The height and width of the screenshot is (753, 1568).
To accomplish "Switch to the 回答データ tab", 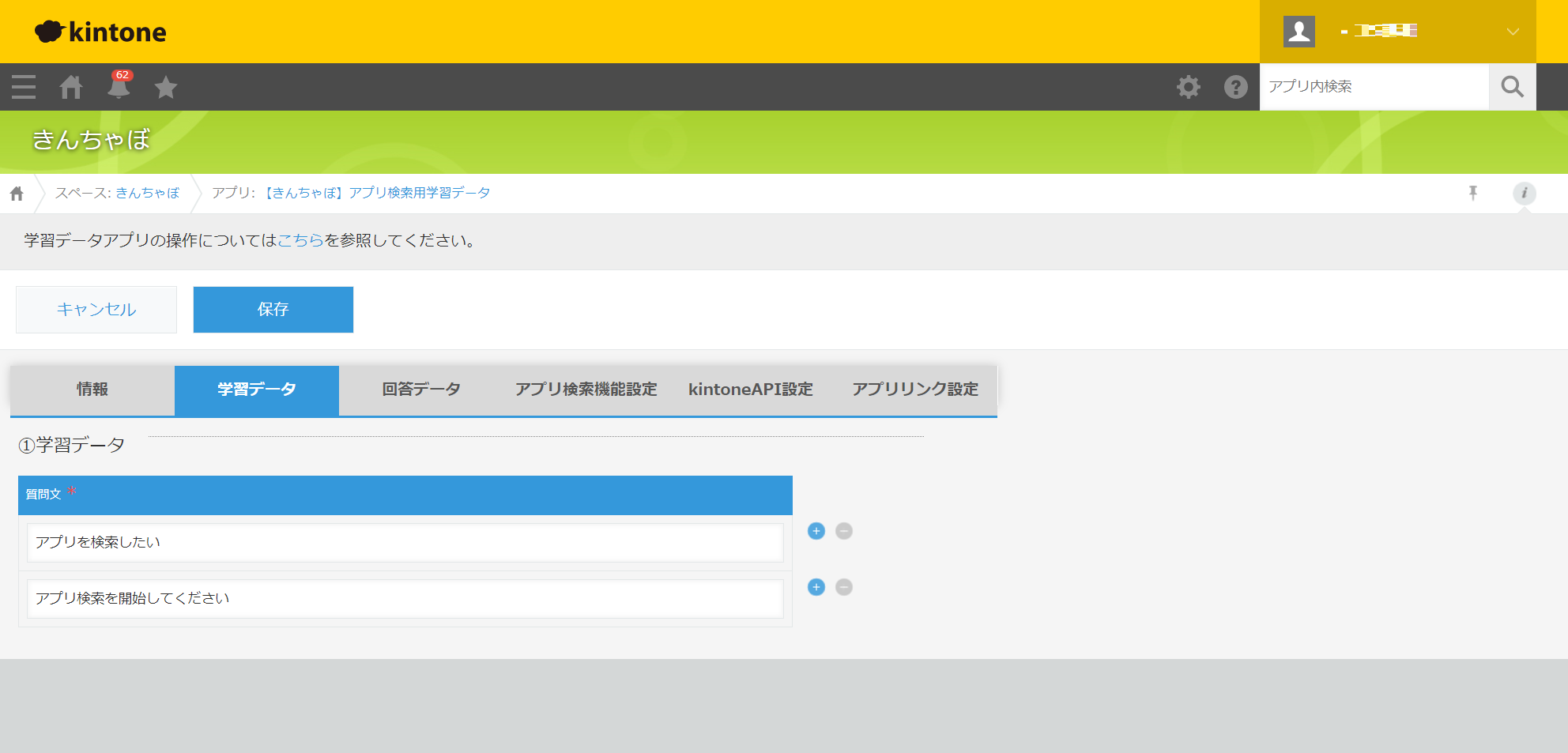I will pyautogui.click(x=421, y=390).
